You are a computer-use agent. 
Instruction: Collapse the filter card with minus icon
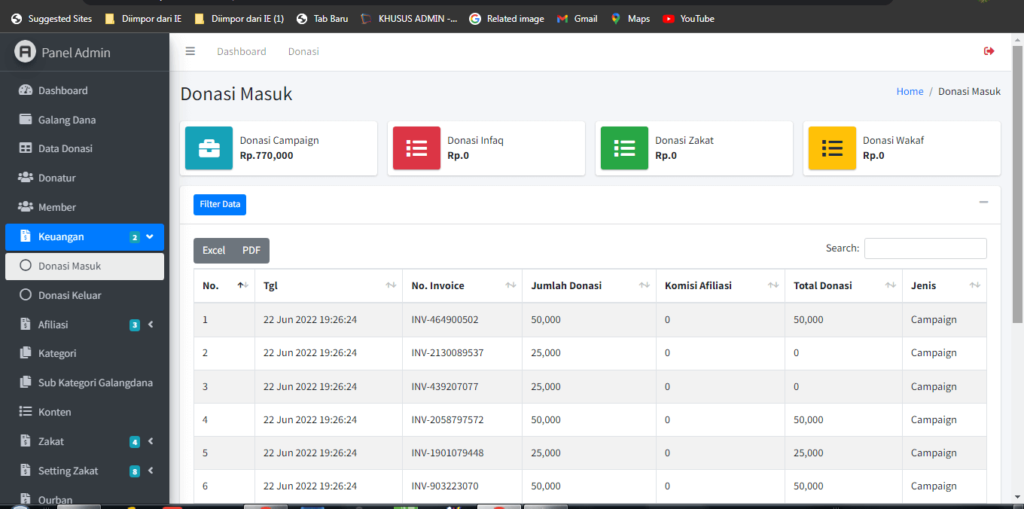(983, 202)
